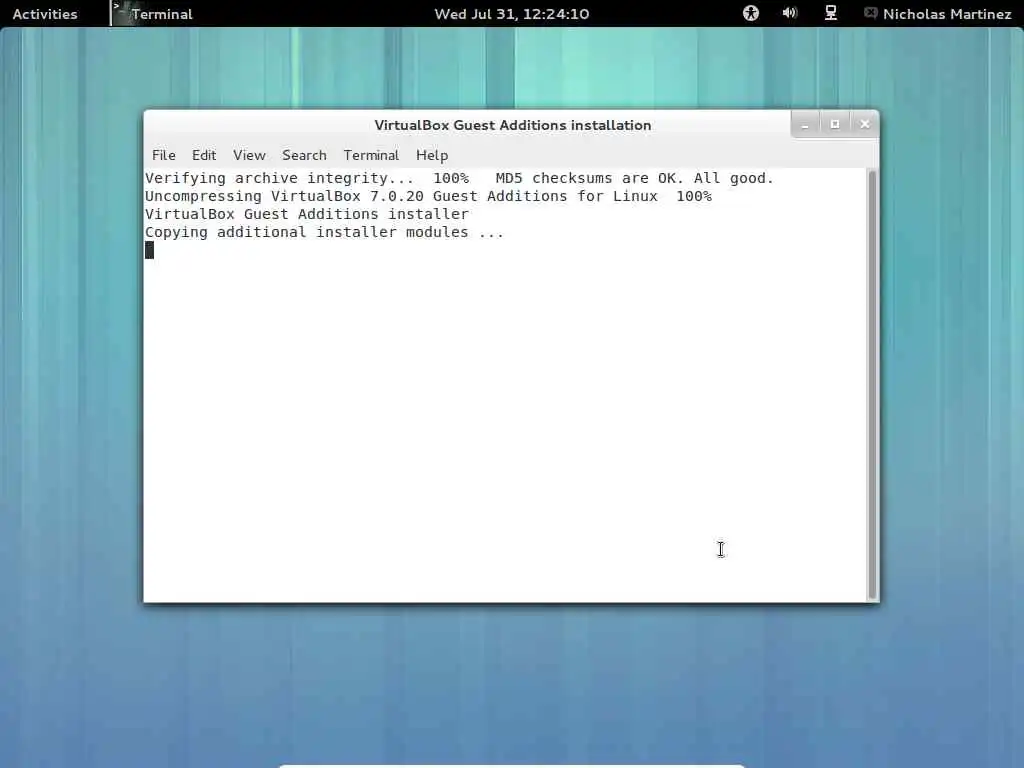
Task: Click the line "Copying additional installer modules ..."
Action: (325, 232)
